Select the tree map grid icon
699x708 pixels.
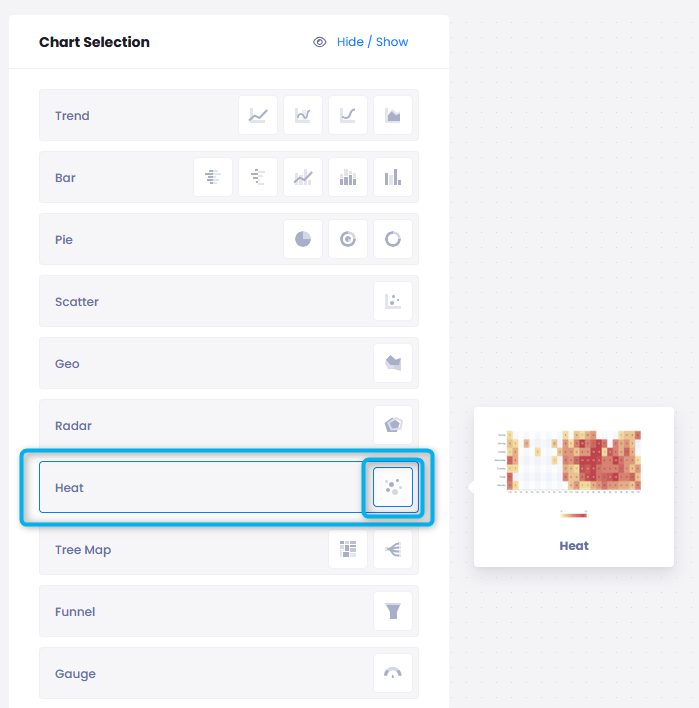coord(348,550)
